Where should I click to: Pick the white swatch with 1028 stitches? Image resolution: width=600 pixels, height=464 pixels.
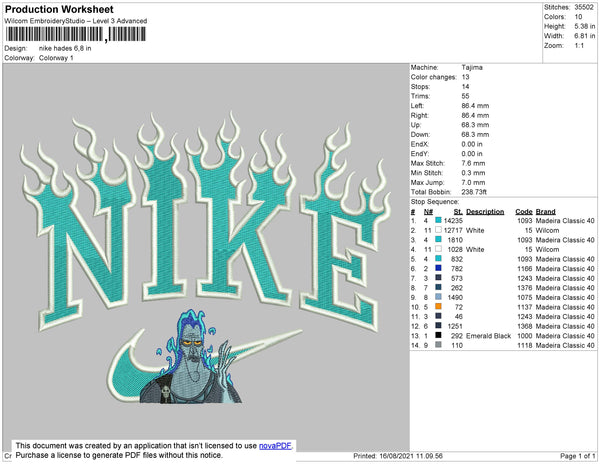438,249
